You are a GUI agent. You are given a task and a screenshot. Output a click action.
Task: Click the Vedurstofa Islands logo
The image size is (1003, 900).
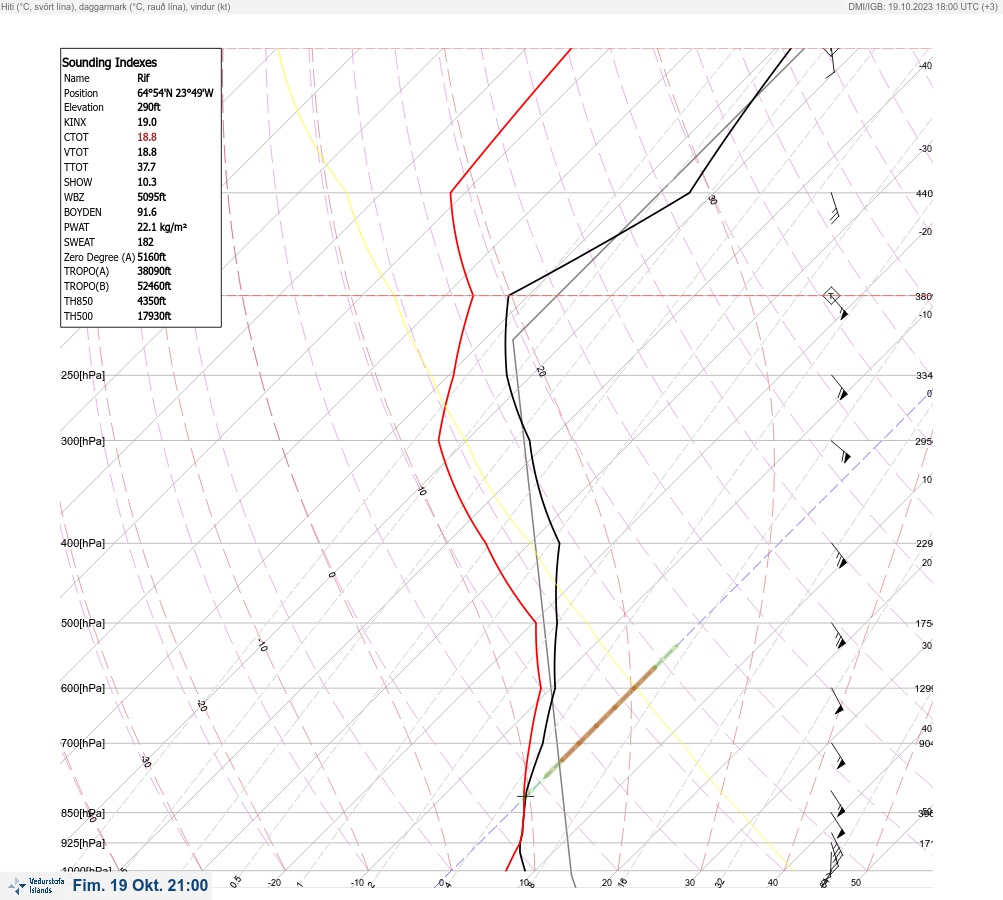coord(36,886)
